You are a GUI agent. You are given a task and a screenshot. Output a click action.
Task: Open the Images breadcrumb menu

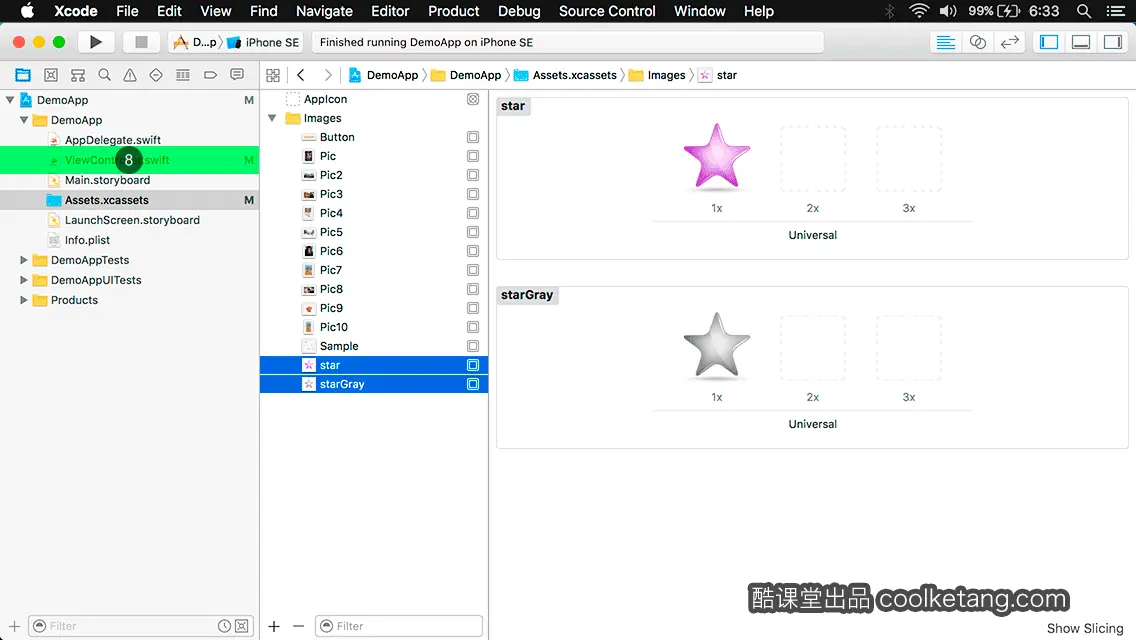coord(657,75)
